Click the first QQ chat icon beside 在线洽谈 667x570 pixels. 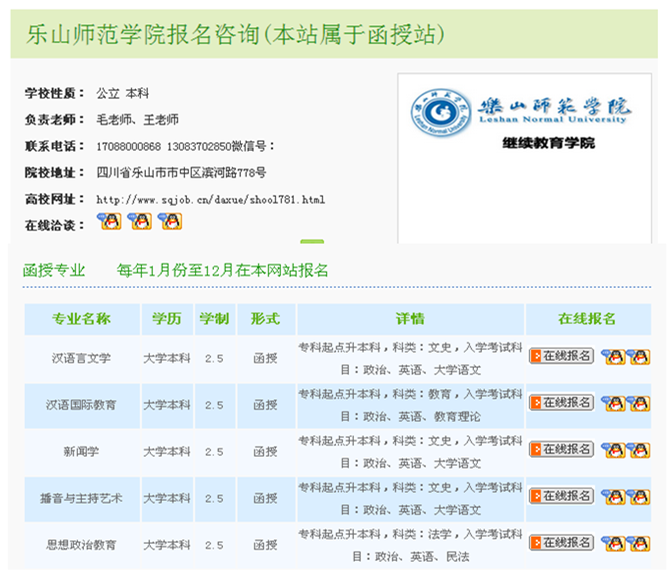click(109, 222)
